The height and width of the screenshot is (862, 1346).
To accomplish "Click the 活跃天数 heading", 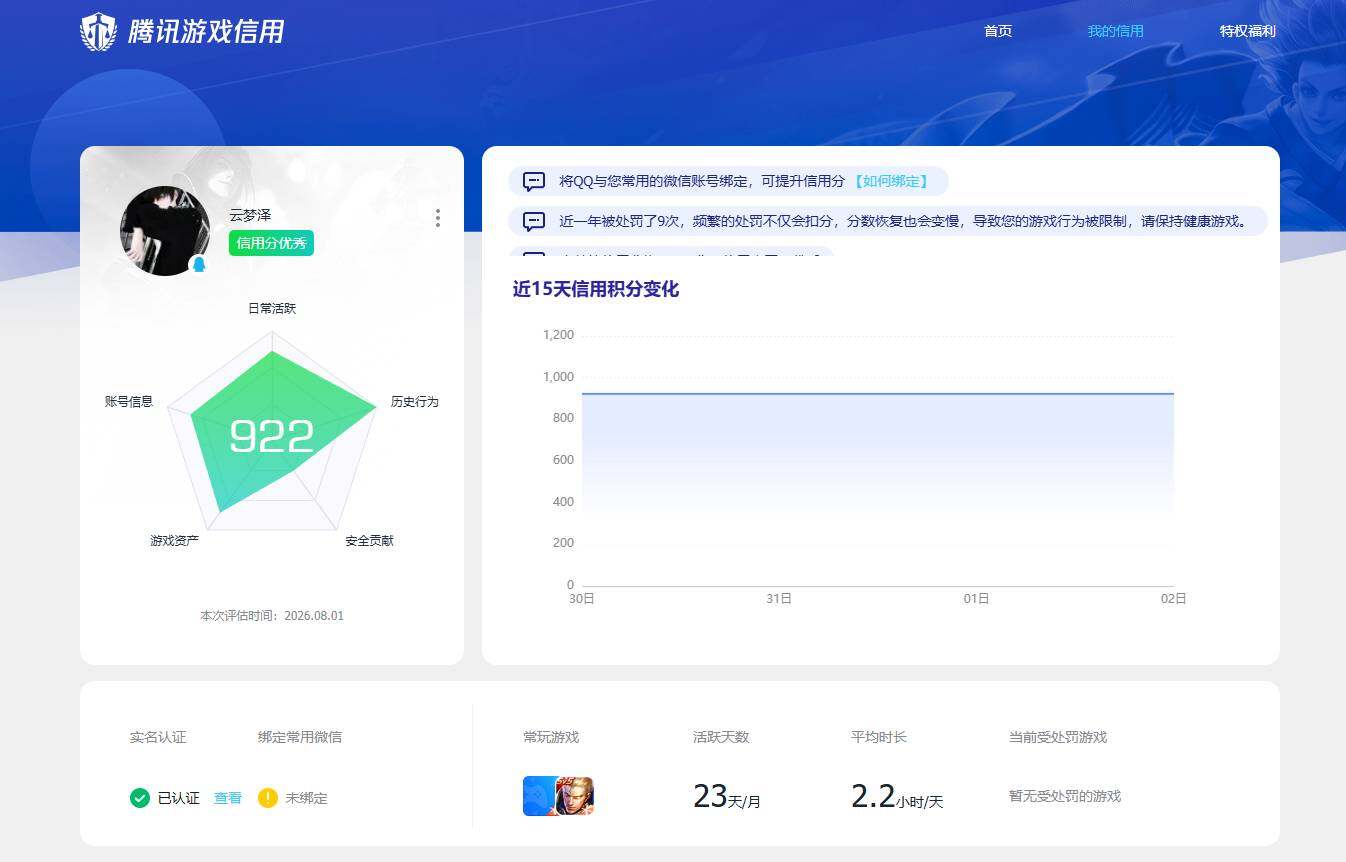I will pos(721,737).
